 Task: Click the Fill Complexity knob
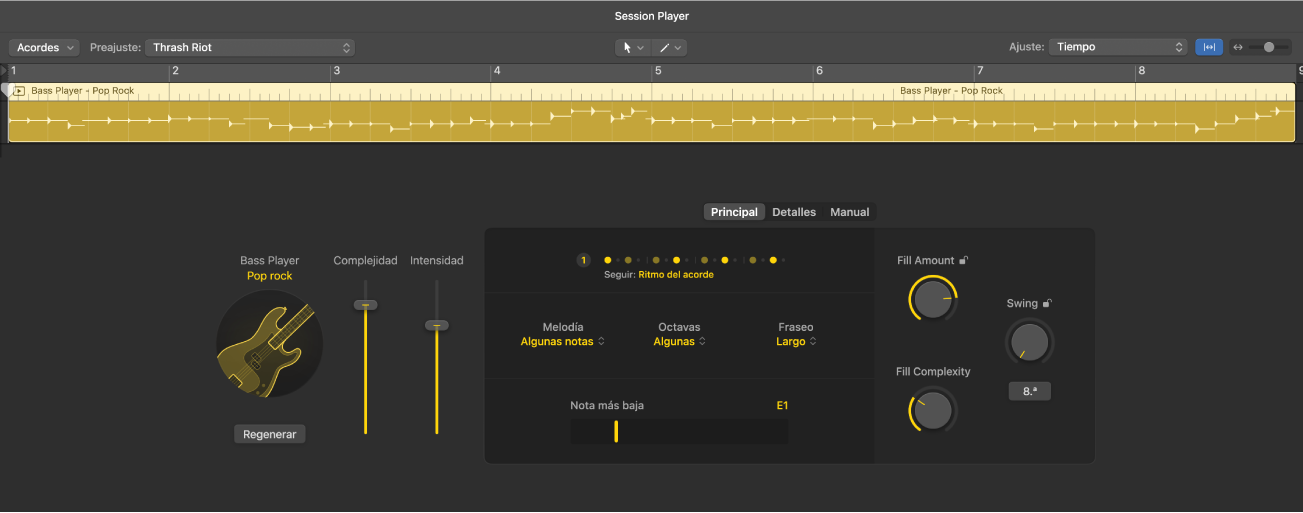[932, 410]
